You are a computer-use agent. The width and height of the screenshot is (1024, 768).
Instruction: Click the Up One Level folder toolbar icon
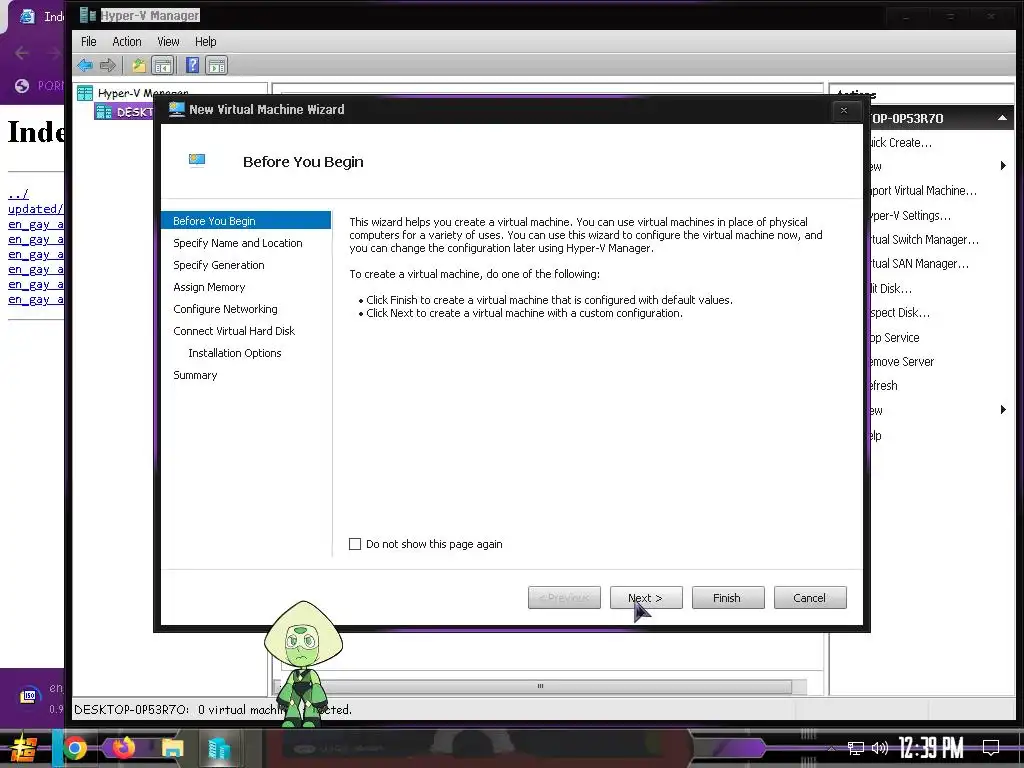pyautogui.click(x=138, y=65)
